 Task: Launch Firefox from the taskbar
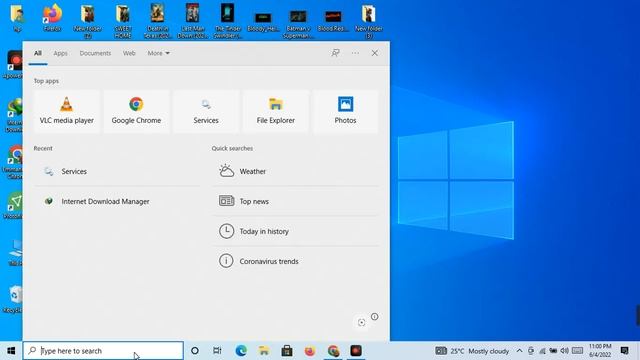tap(310, 351)
